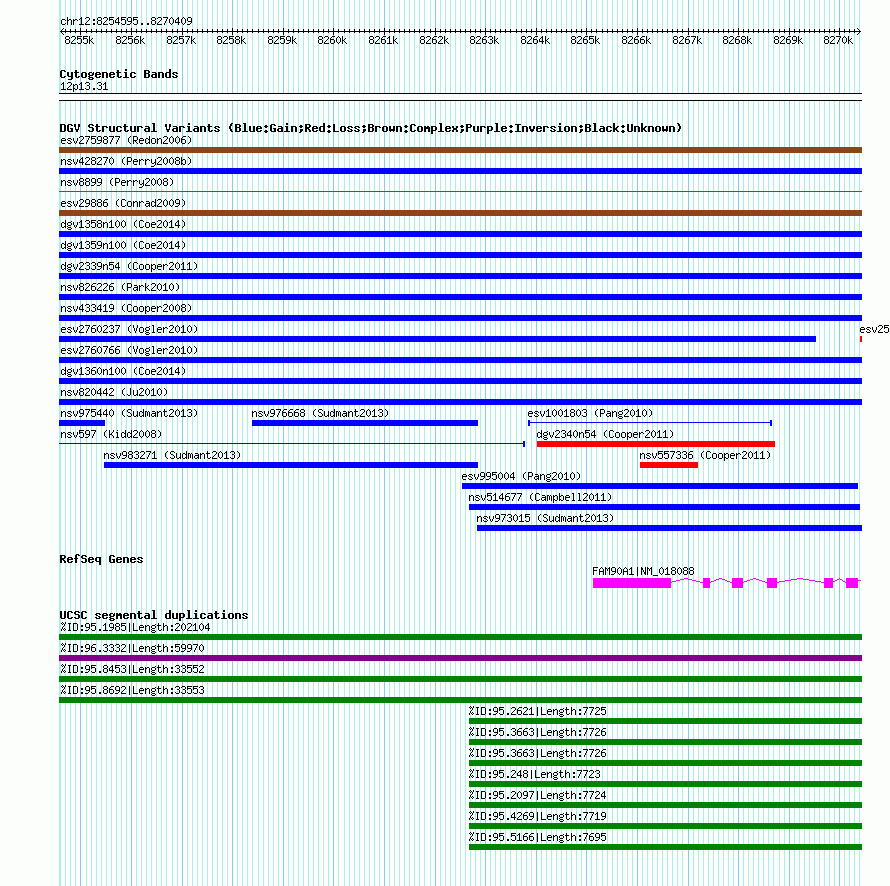Select the purple %ID:96.3332|Length:59970 duplication bar
Viewport: 890px width, 886px height.
point(460,658)
